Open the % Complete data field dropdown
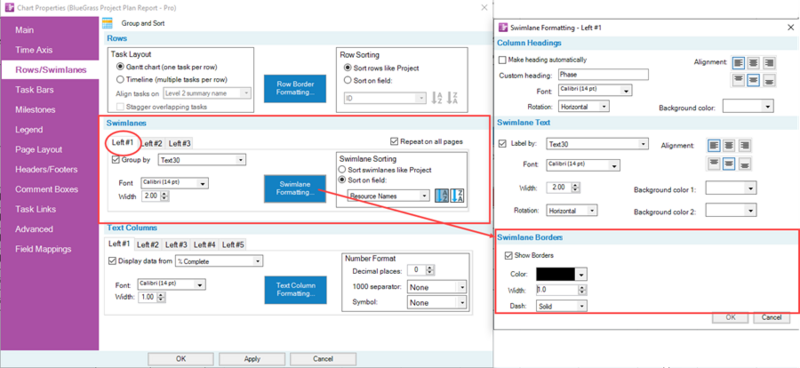Screen dimensions: 800x368 pyautogui.click(x=219, y=261)
